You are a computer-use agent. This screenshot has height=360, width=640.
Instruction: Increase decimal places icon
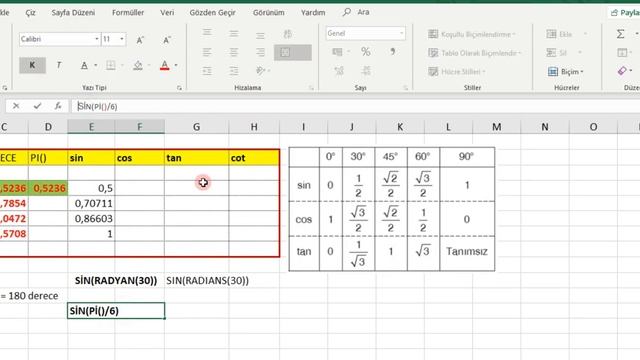(339, 71)
